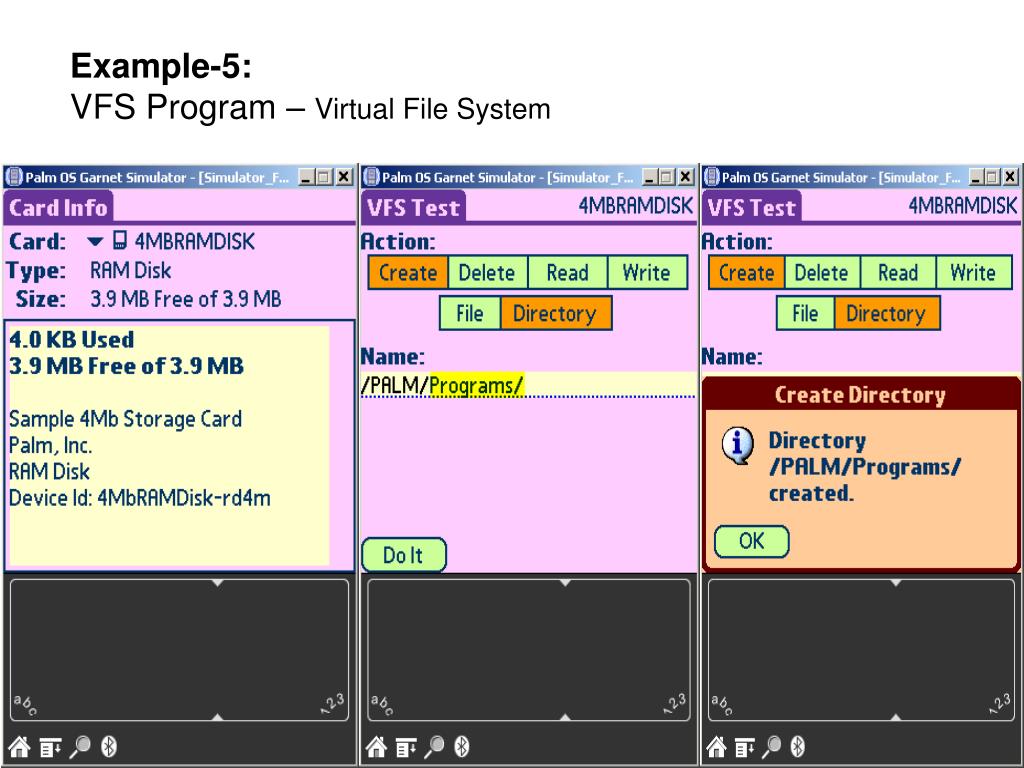This screenshot has width=1024, height=768.
Task: Click the /PALM/Programs/ name field
Action: click(x=528, y=385)
